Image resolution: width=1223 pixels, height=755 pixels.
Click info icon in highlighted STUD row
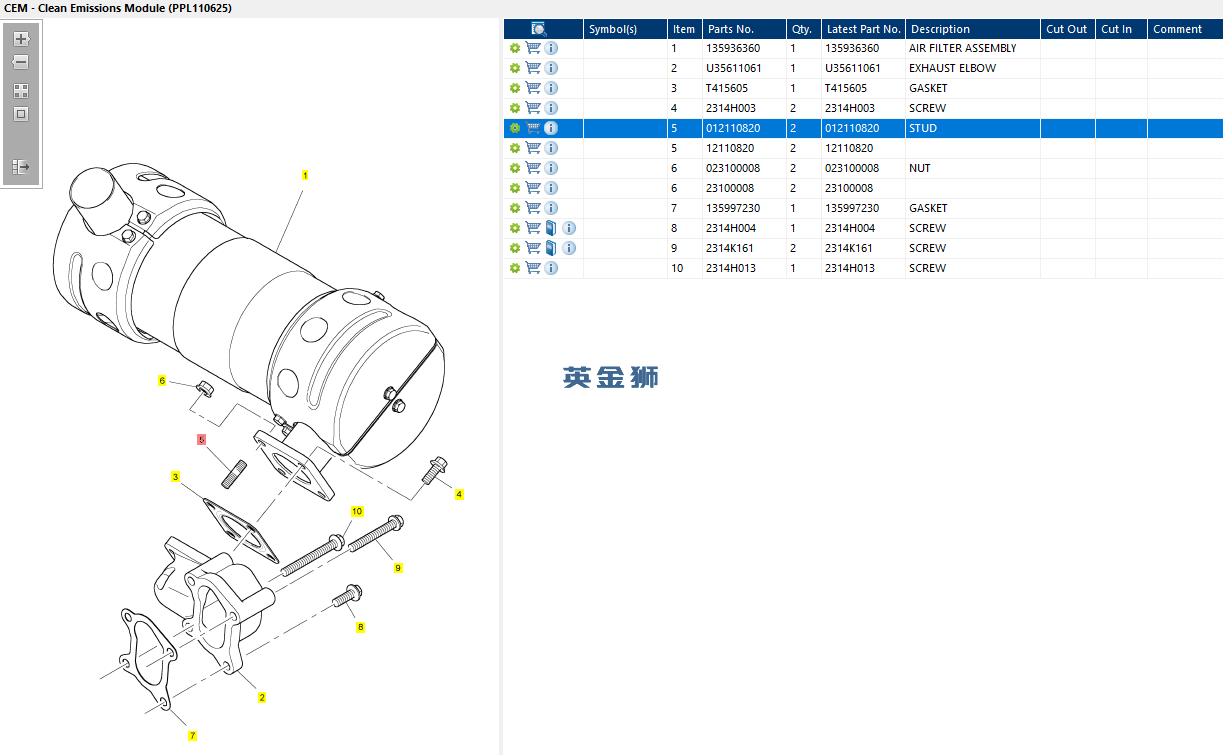pos(551,128)
